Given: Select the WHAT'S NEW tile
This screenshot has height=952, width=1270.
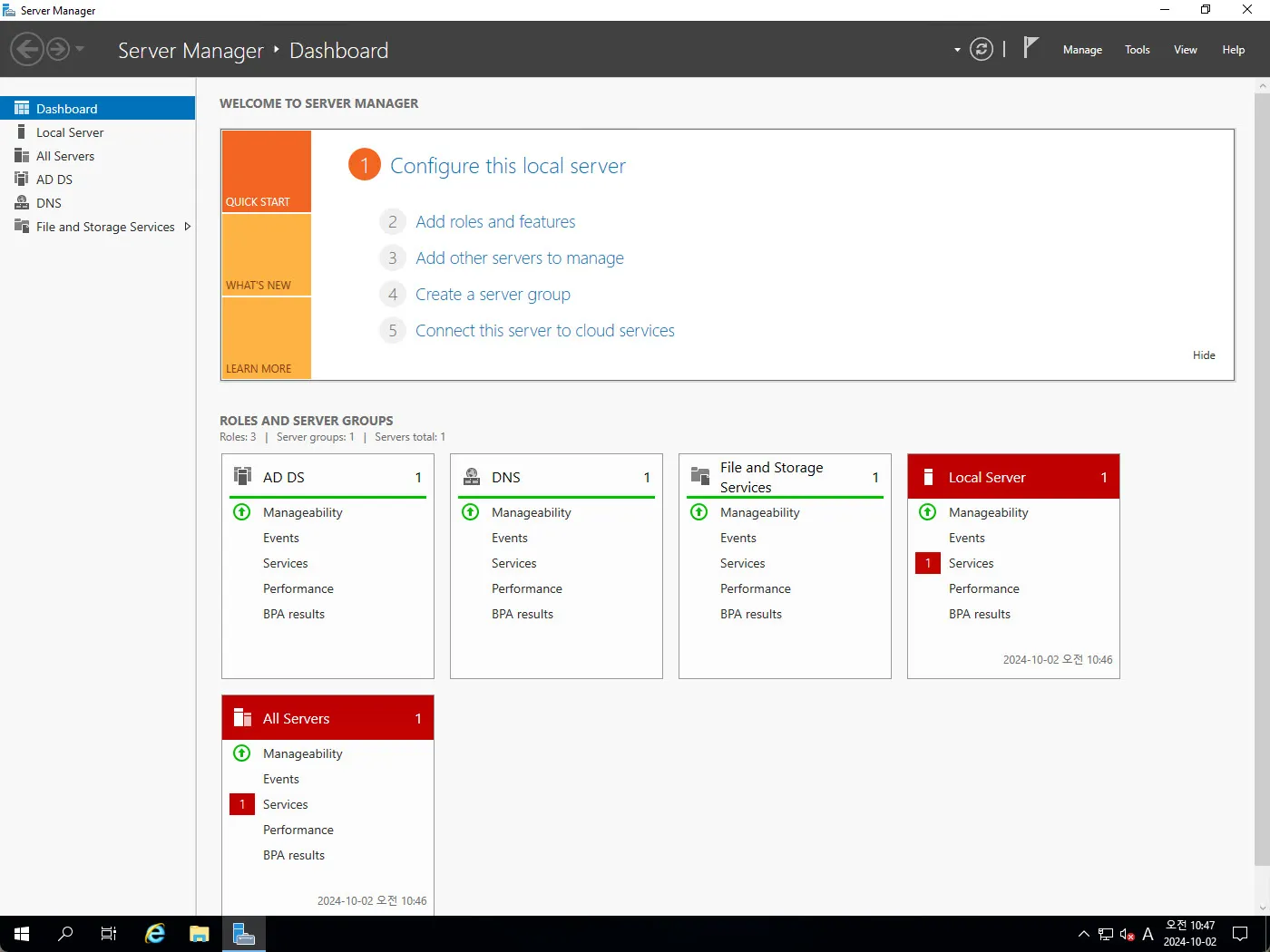Looking at the screenshot, I should [267, 256].
